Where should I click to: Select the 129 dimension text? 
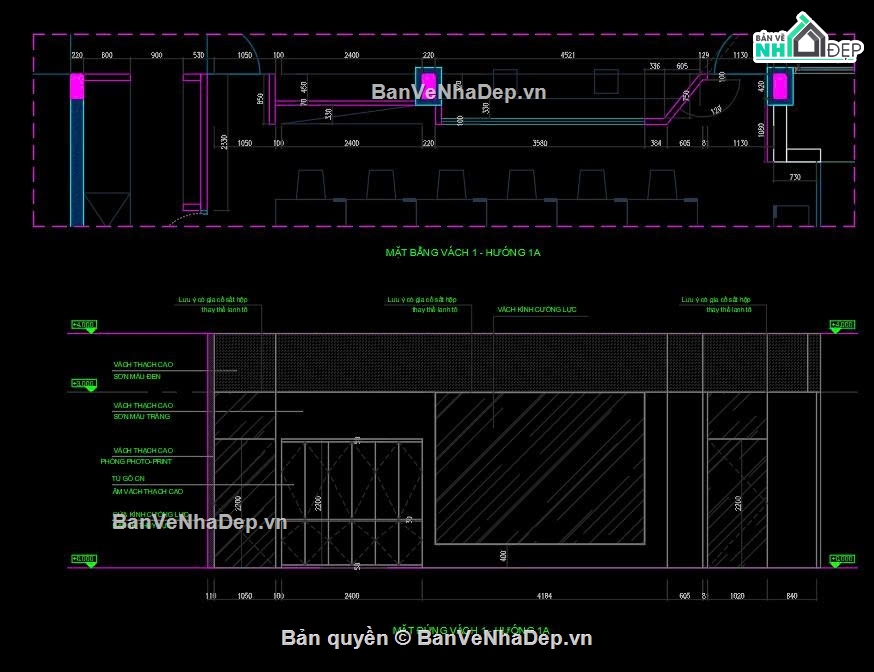[704, 55]
